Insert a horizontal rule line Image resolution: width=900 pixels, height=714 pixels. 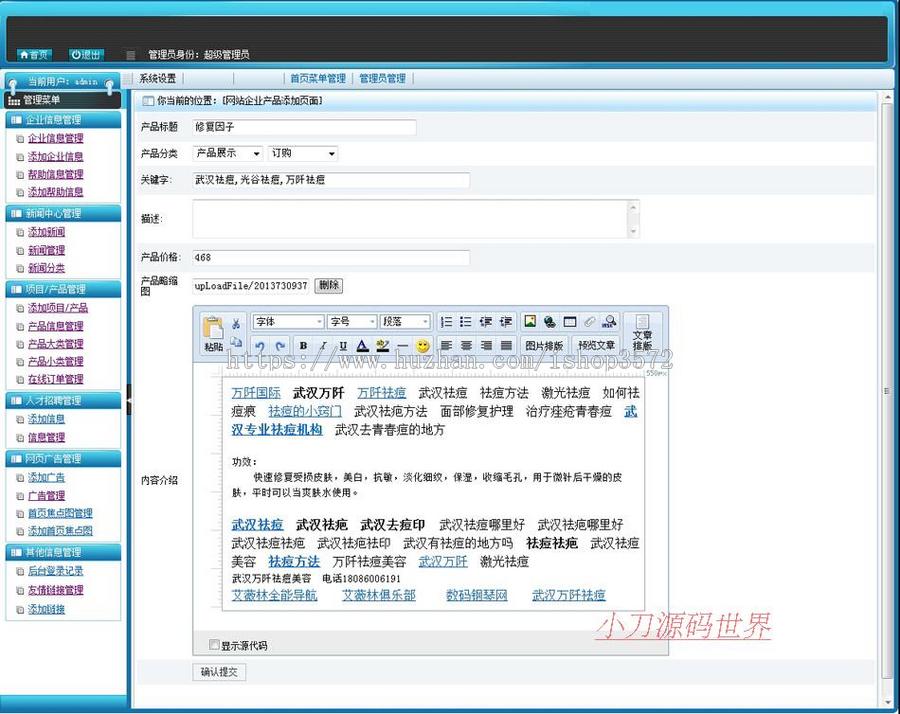[x=402, y=346]
